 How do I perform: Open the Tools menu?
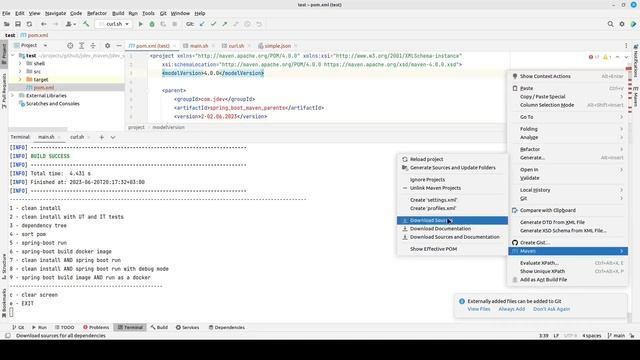[148, 13]
